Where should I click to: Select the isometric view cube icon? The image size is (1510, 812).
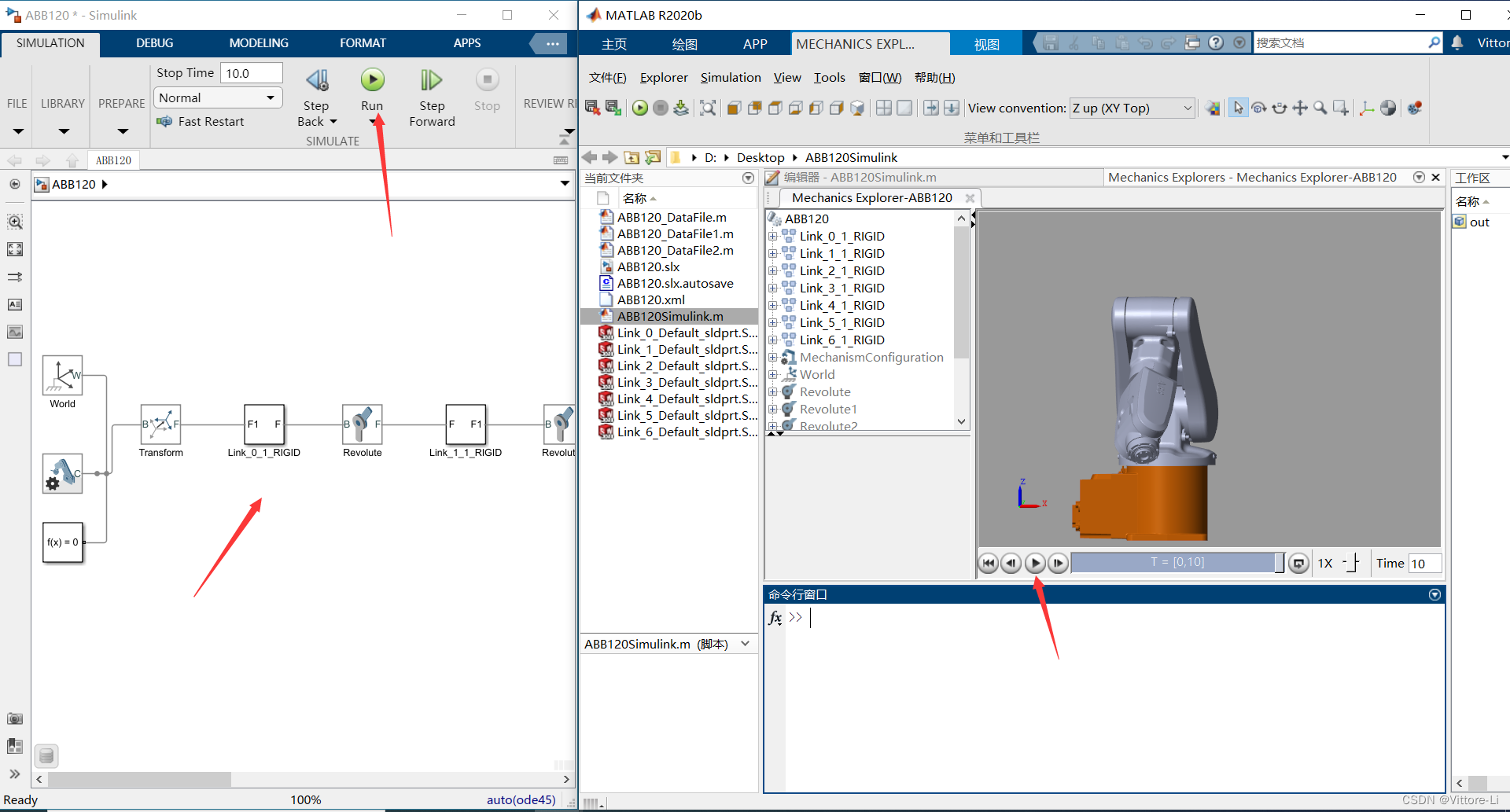coord(857,108)
